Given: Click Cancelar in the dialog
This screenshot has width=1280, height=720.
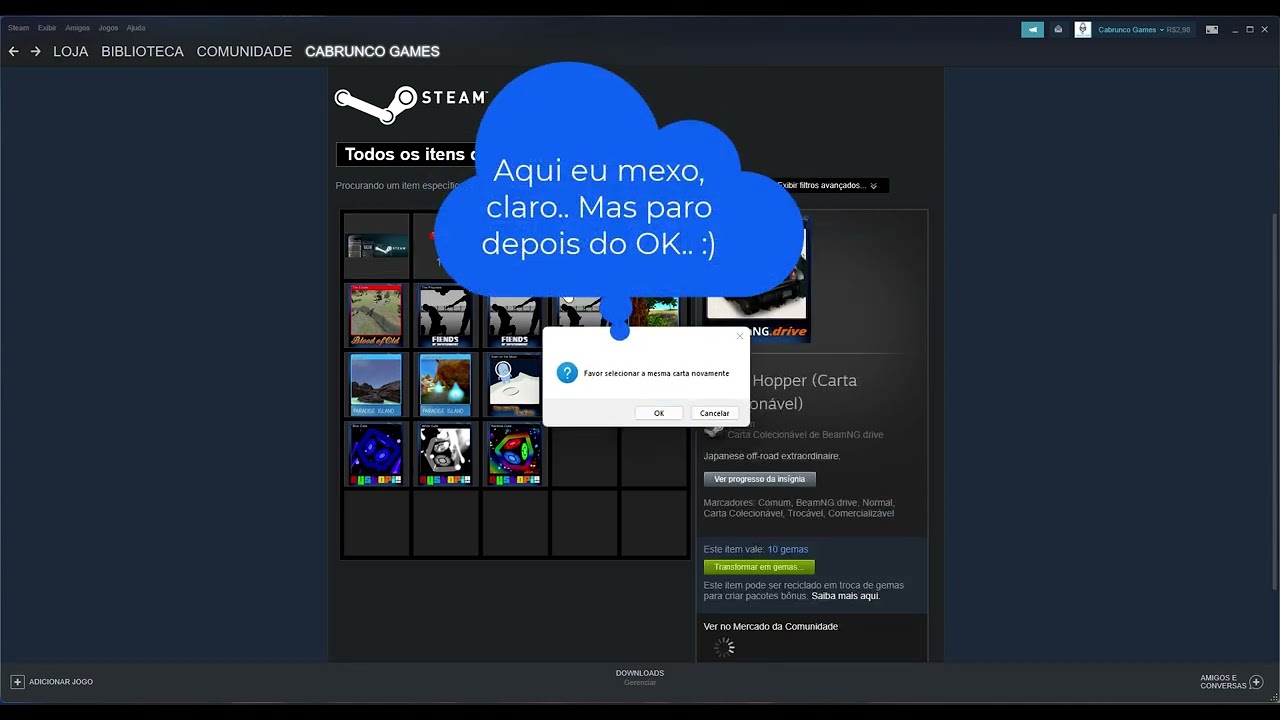Looking at the screenshot, I should pyautogui.click(x=714, y=413).
